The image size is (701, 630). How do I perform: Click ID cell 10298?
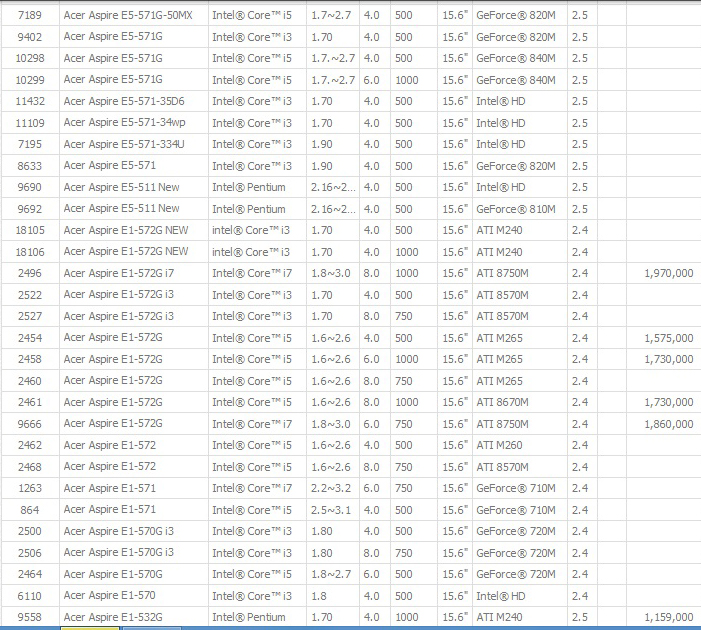[30, 58]
